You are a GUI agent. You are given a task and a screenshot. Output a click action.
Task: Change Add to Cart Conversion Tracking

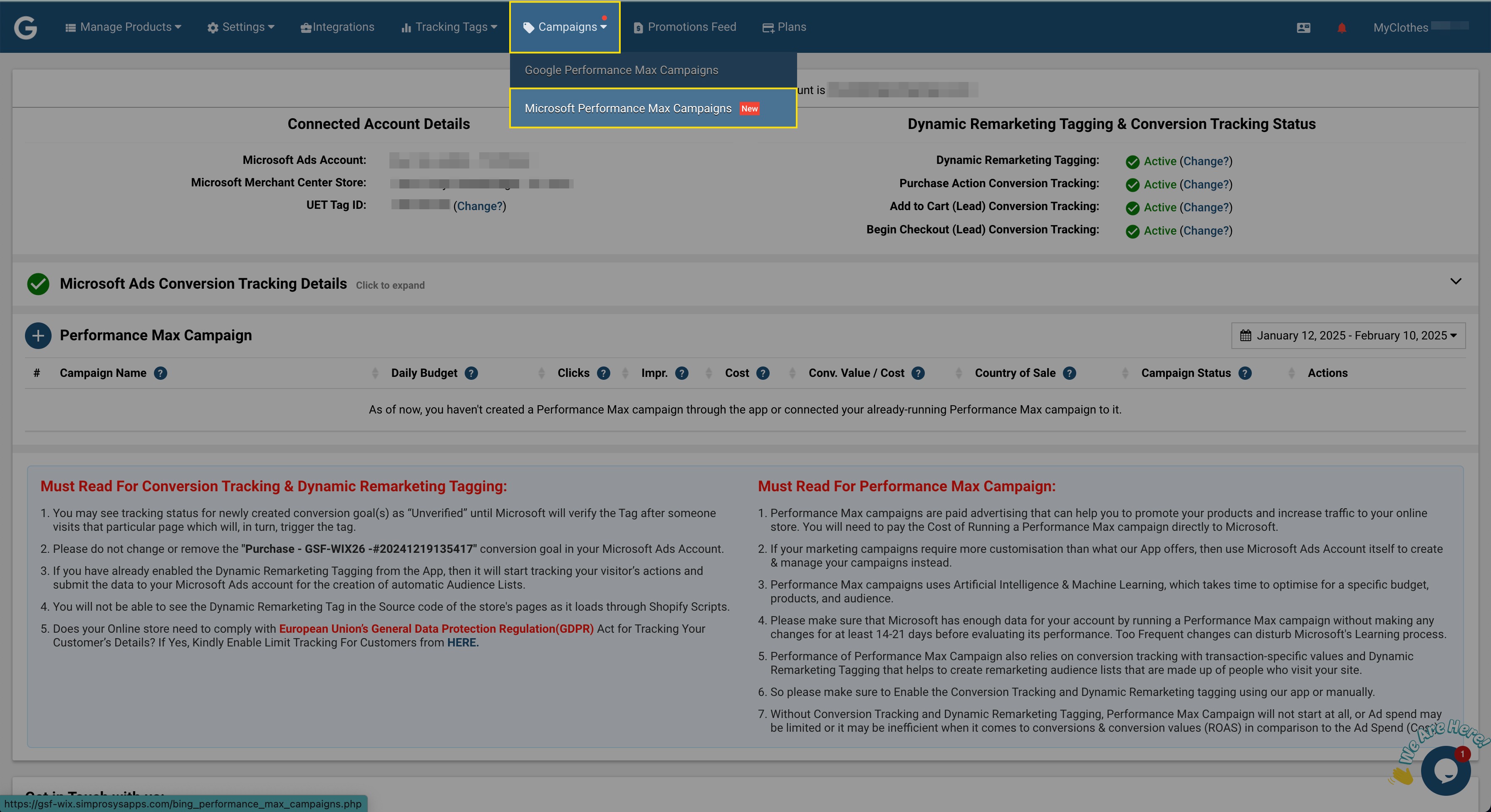(1206, 208)
